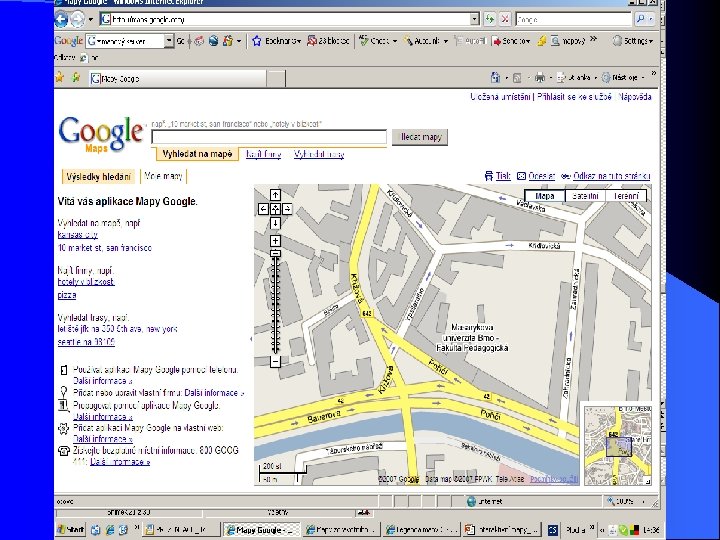
Task: Click the center map reset icon
Action: pyautogui.click(x=275, y=209)
